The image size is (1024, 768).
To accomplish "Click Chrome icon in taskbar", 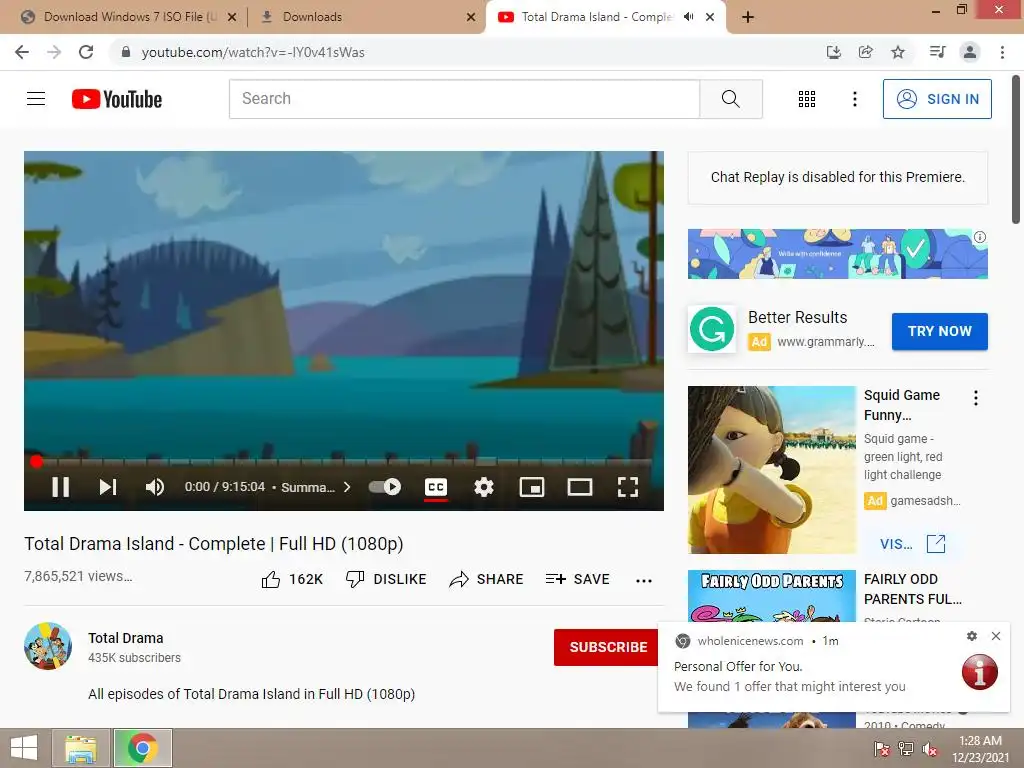I will [142, 748].
